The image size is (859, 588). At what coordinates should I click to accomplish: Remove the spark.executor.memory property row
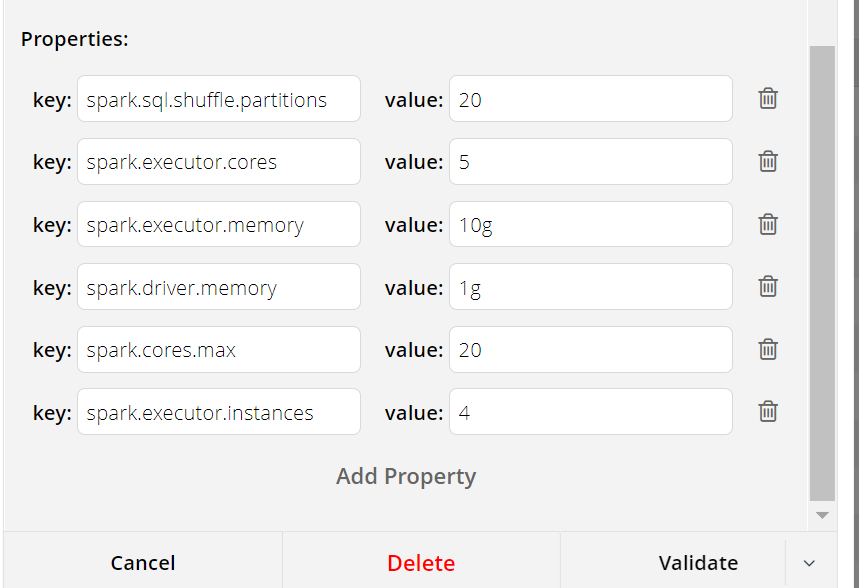767,224
